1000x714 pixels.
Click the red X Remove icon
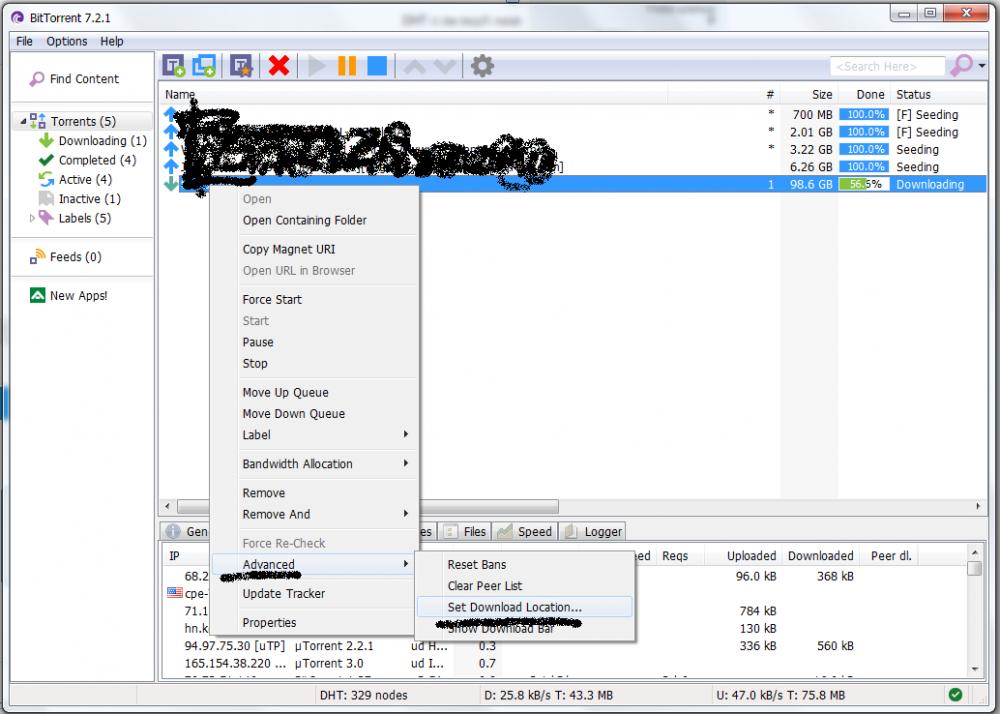(279, 66)
